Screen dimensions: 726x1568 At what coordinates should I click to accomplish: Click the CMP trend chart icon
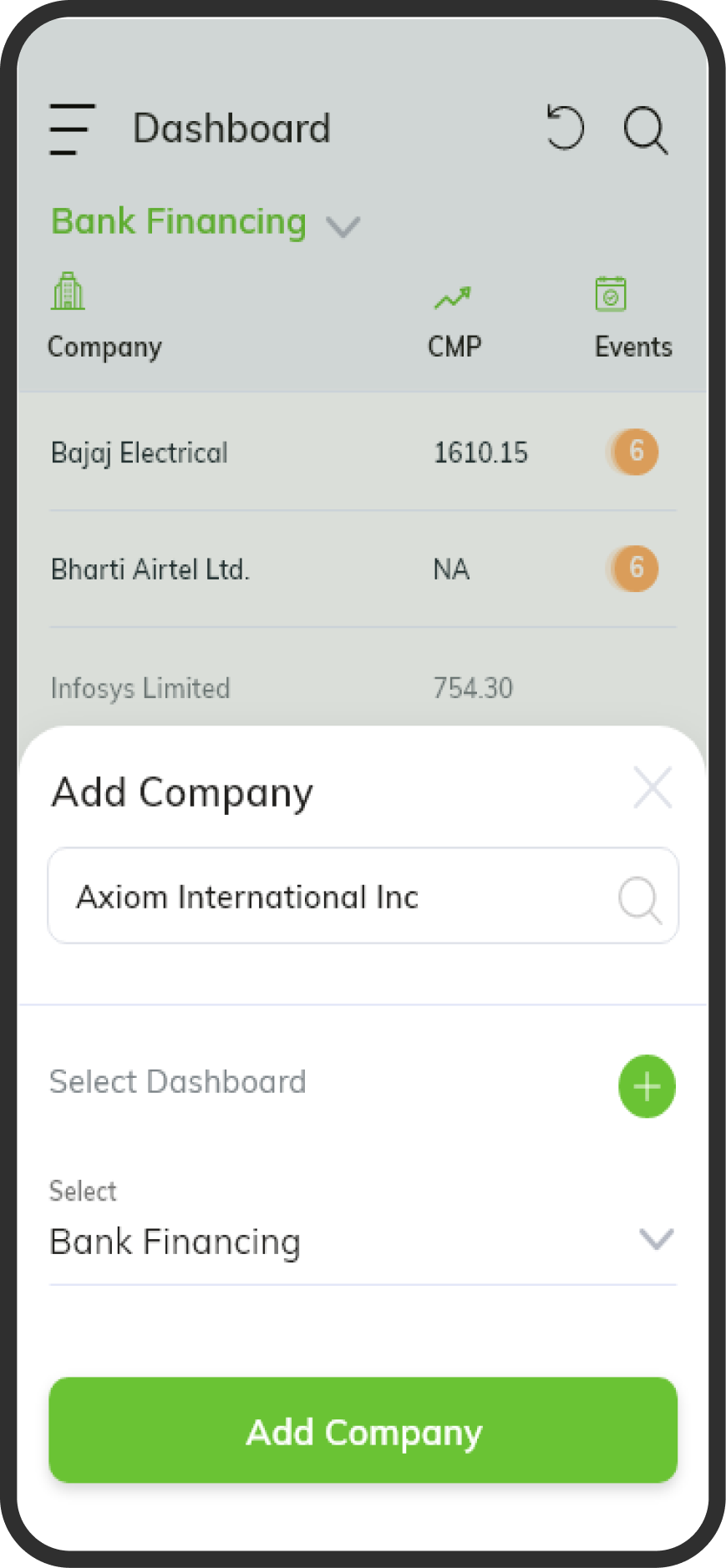(x=453, y=297)
